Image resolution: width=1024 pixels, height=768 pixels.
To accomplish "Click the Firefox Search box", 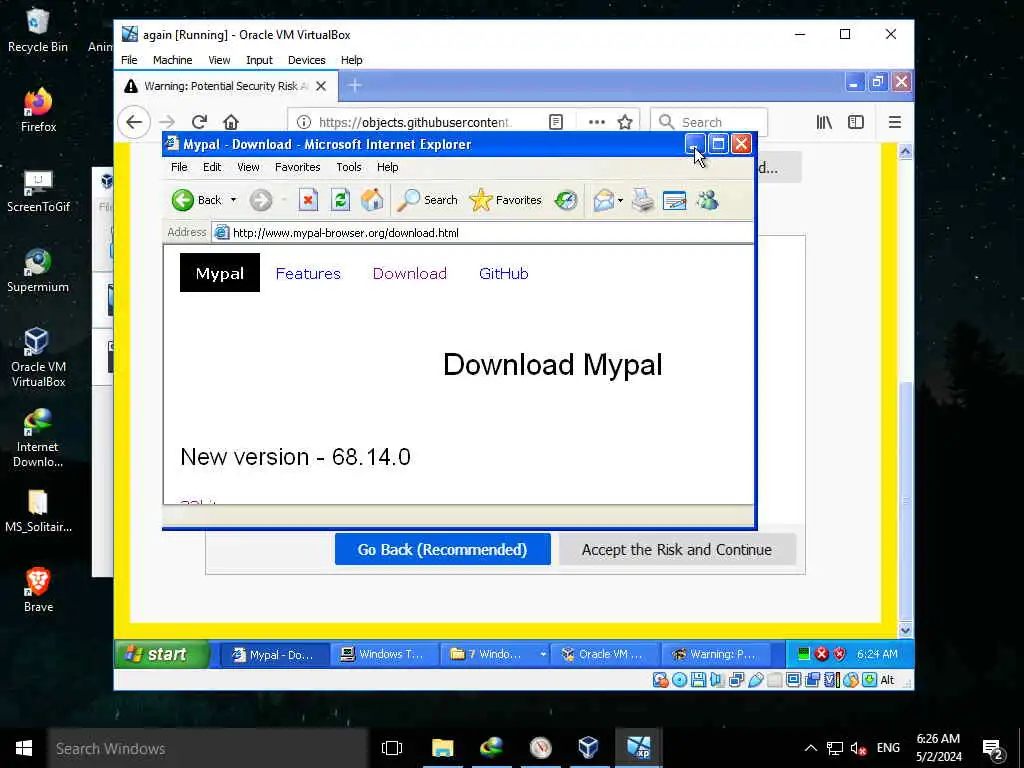I will [709, 122].
